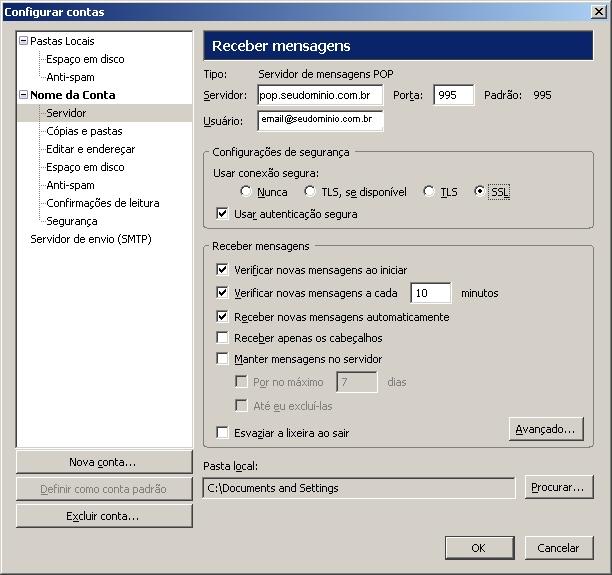Enable Receber apenas os cabeçalhos
Viewport: 612px width, 575px height.
click(222, 337)
